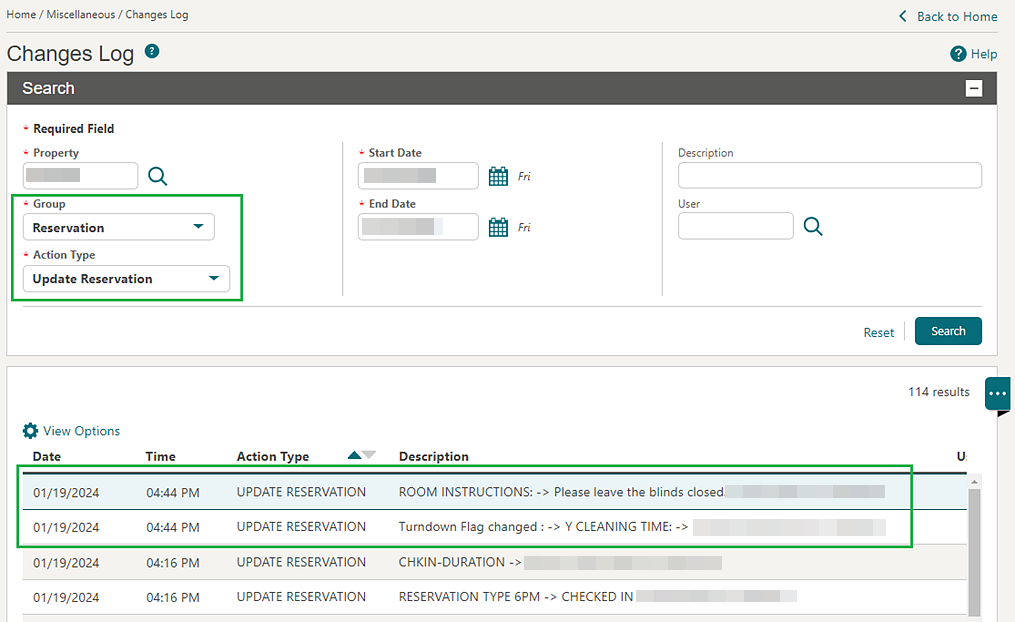Click Help text at top right
Image resolution: width=1015 pixels, height=622 pixels.
[983, 54]
